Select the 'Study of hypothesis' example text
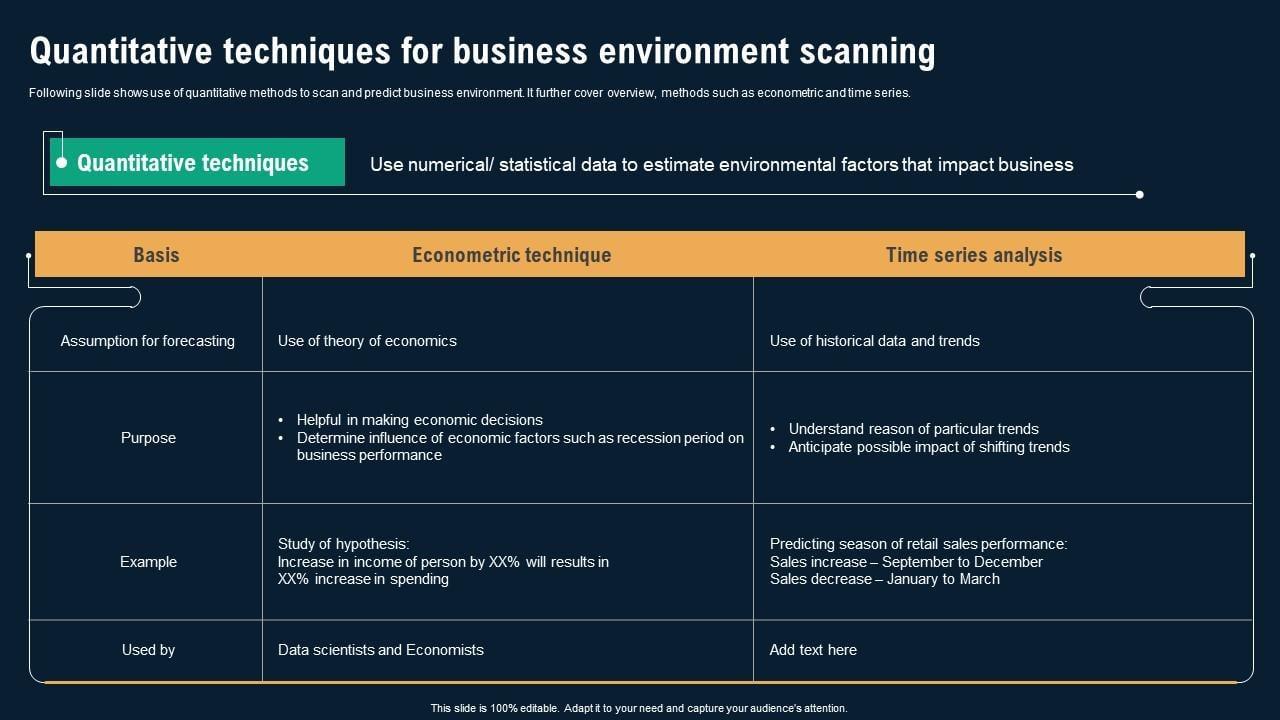The width and height of the screenshot is (1280, 720). coord(343,544)
